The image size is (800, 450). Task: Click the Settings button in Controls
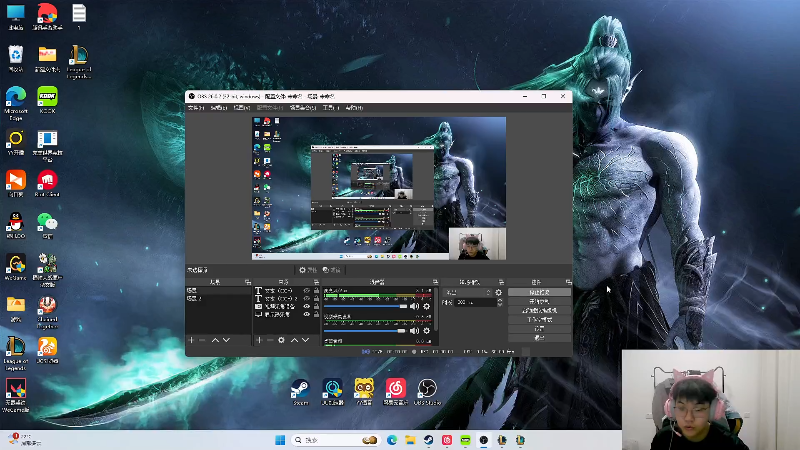pyautogui.click(x=539, y=328)
